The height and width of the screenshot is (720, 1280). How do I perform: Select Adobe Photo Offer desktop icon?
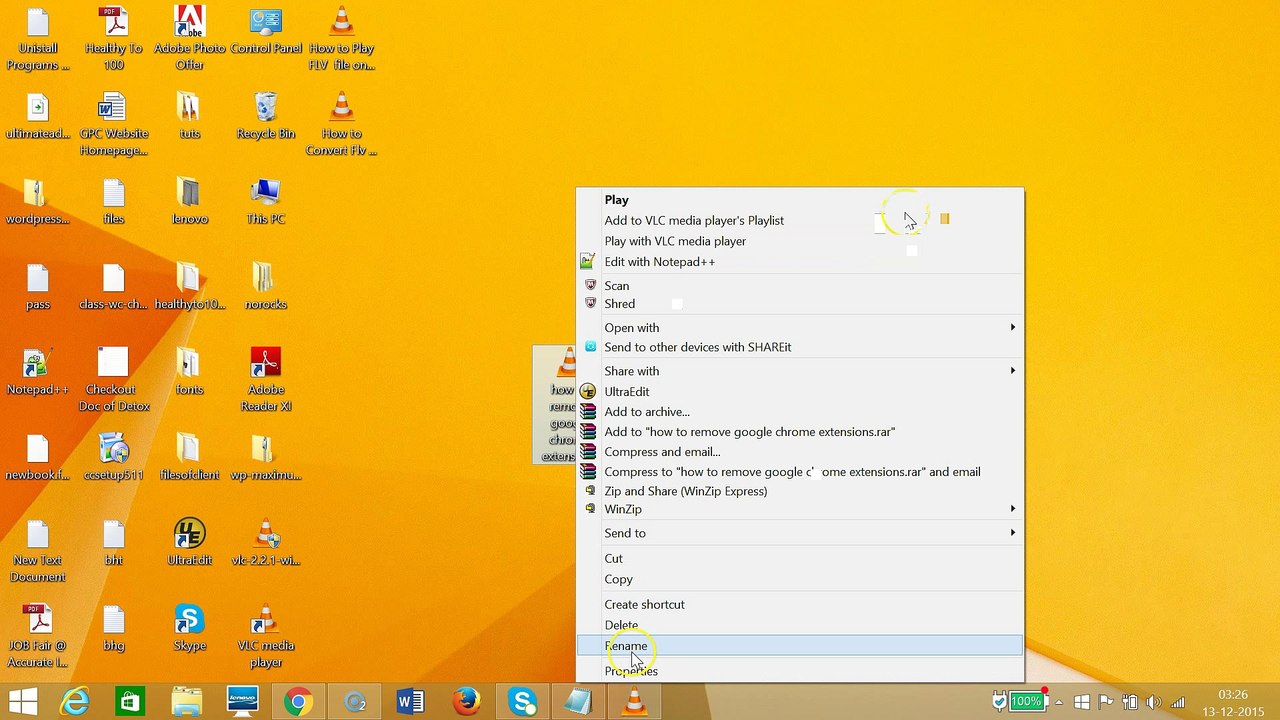click(x=189, y=40)
